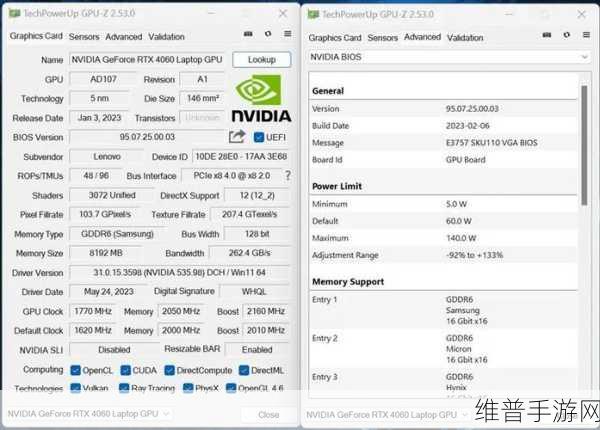This screenshot has height=430, width=600.
Task: Switch to Advanced tab in left window
Action: pyautogui.click(x=124, y=37)
